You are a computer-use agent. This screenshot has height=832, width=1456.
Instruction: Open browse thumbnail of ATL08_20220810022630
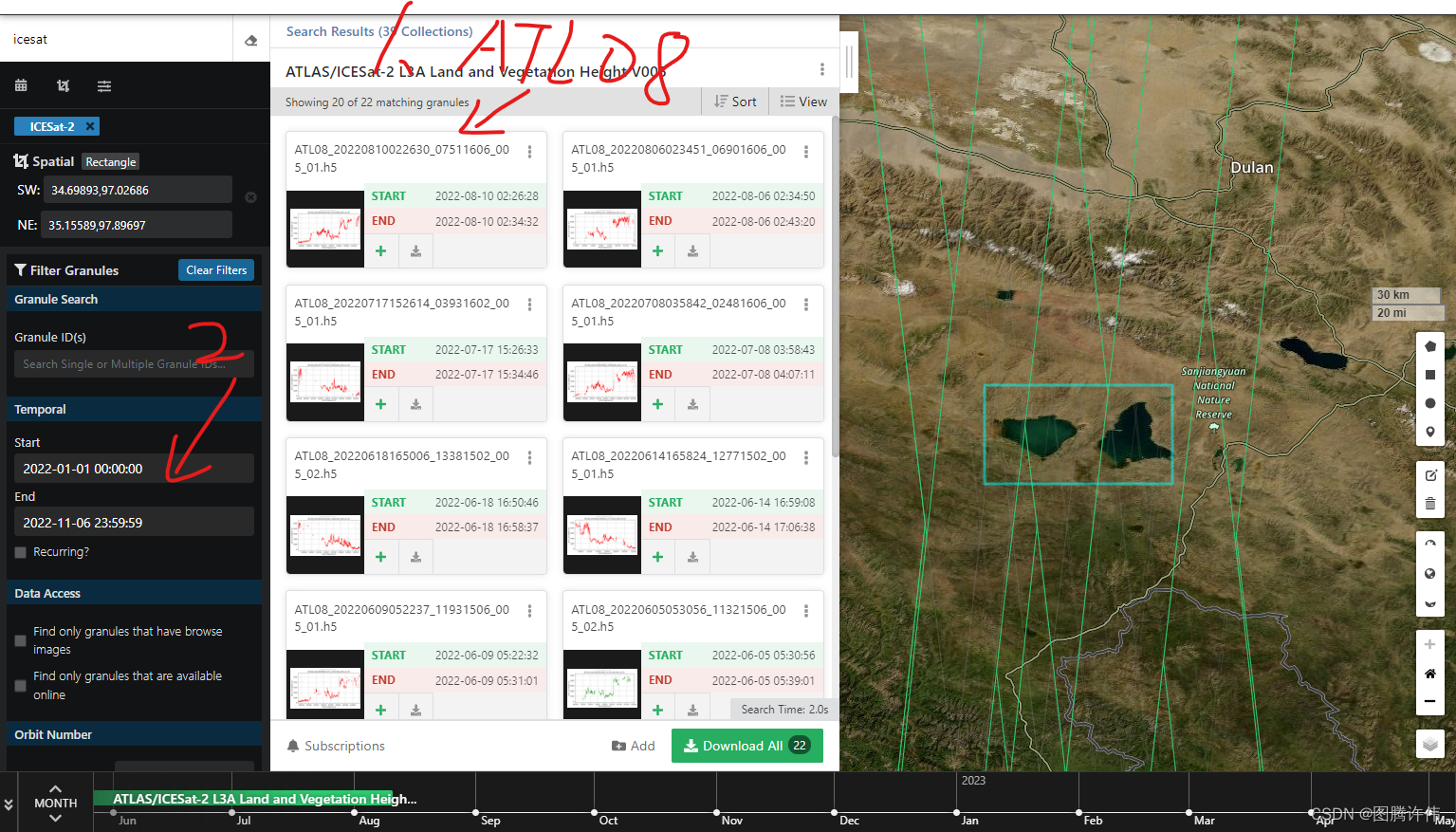click(x=325, y=229)
